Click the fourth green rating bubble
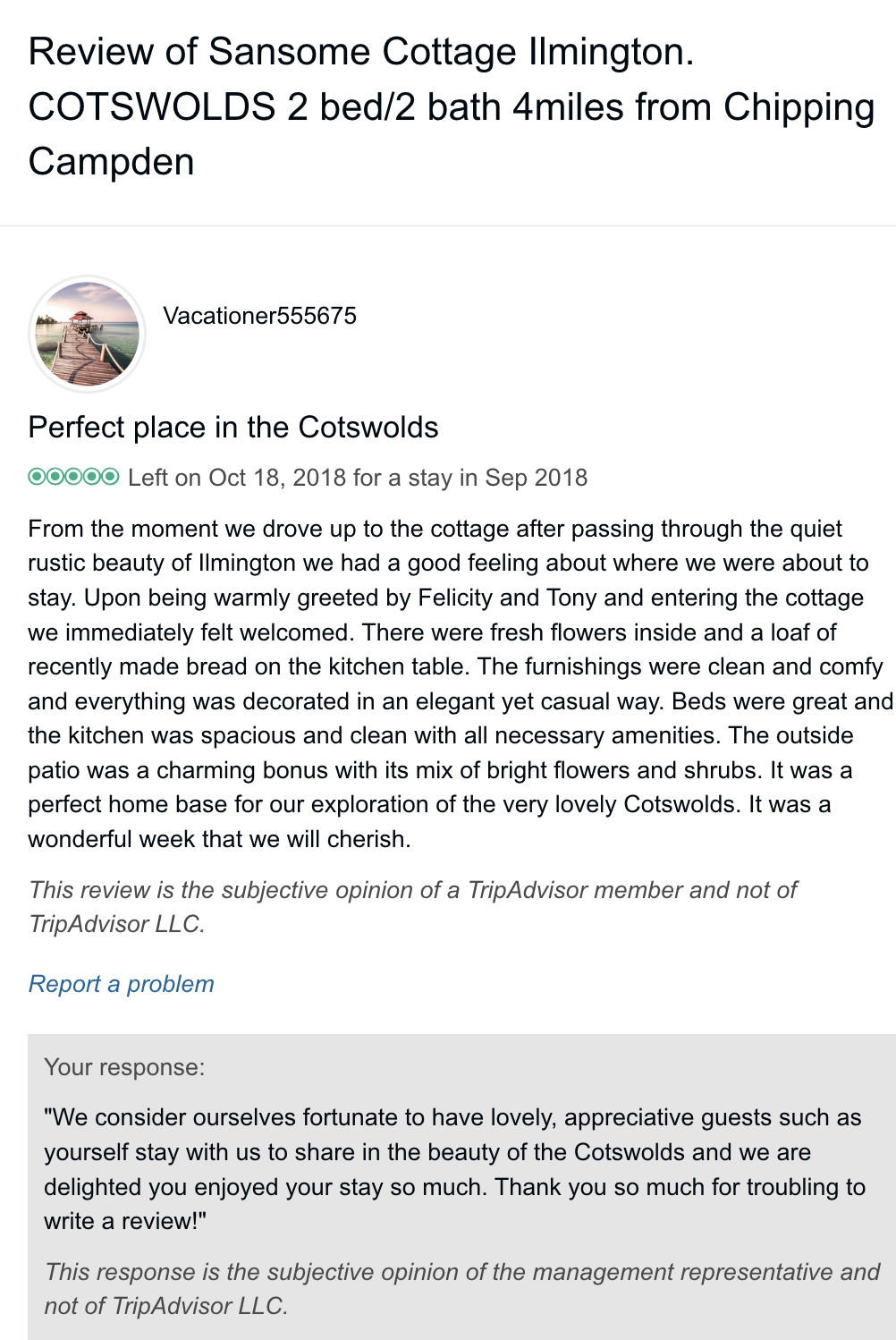This screenshot has width=896, height=1340. pos(91,476)
